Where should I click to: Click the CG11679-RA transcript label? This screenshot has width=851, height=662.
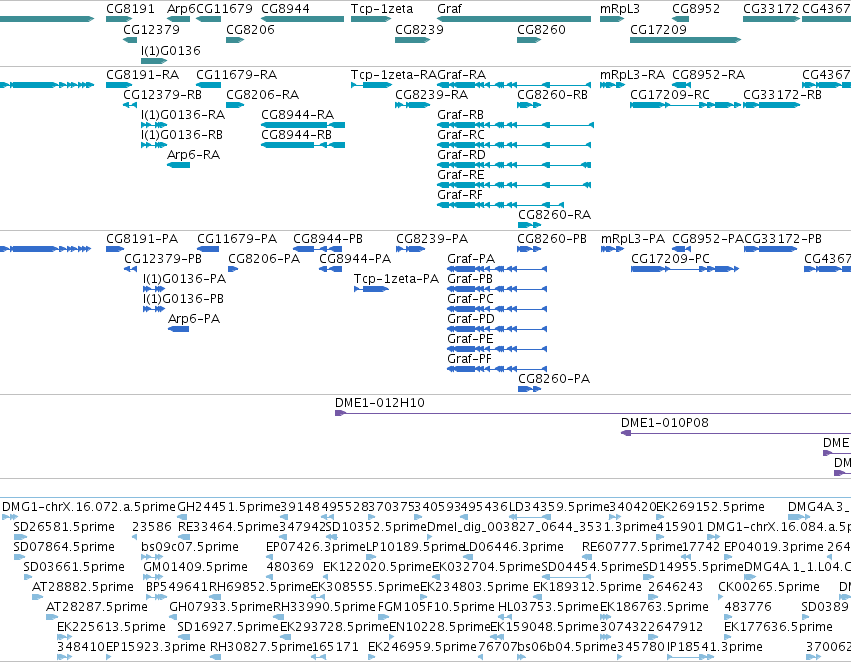point(236,74)
